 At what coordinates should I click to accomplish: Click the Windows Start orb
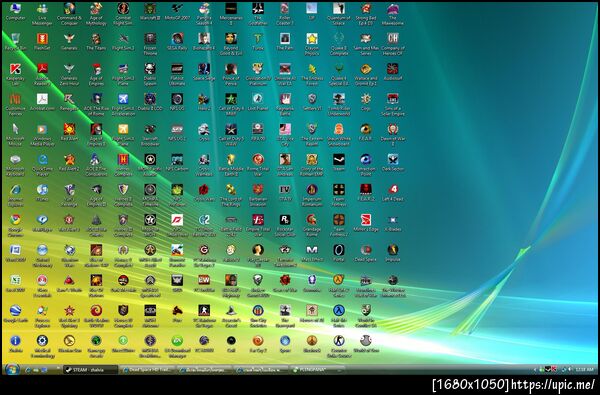tap(12, 369)
